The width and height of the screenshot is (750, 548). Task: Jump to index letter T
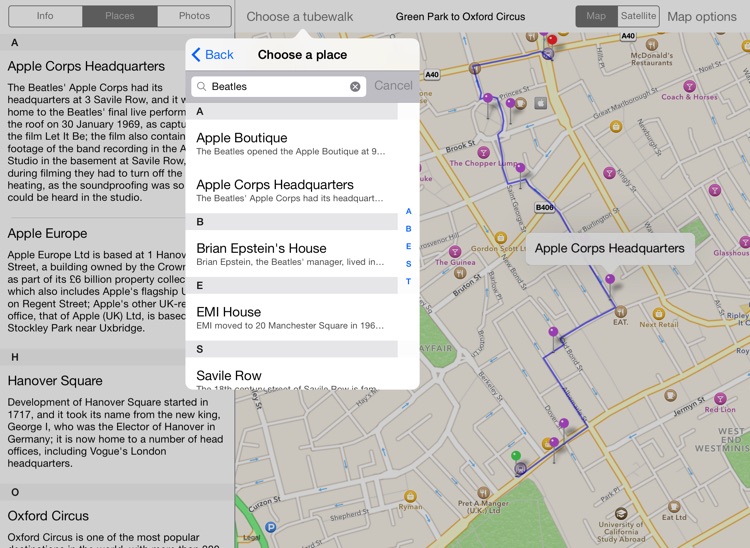[x=408, y=281]
